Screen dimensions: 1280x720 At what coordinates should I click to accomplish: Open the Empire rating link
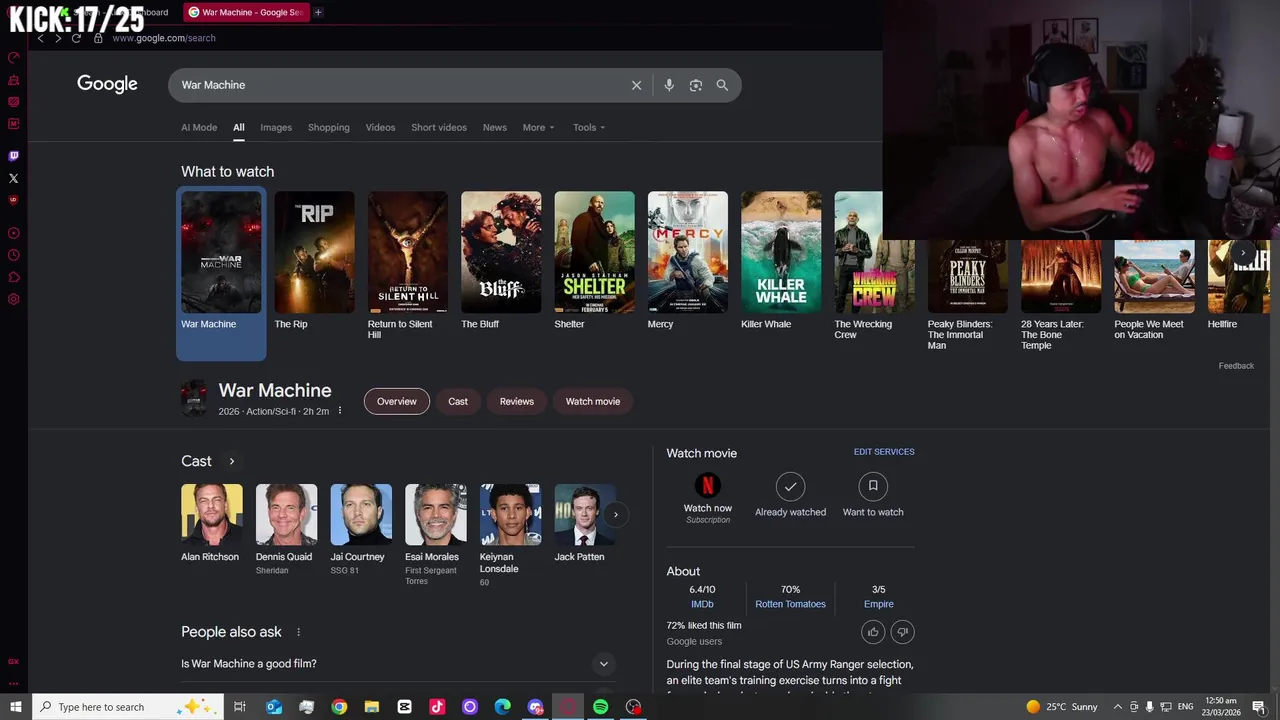(x=879, y=604)
